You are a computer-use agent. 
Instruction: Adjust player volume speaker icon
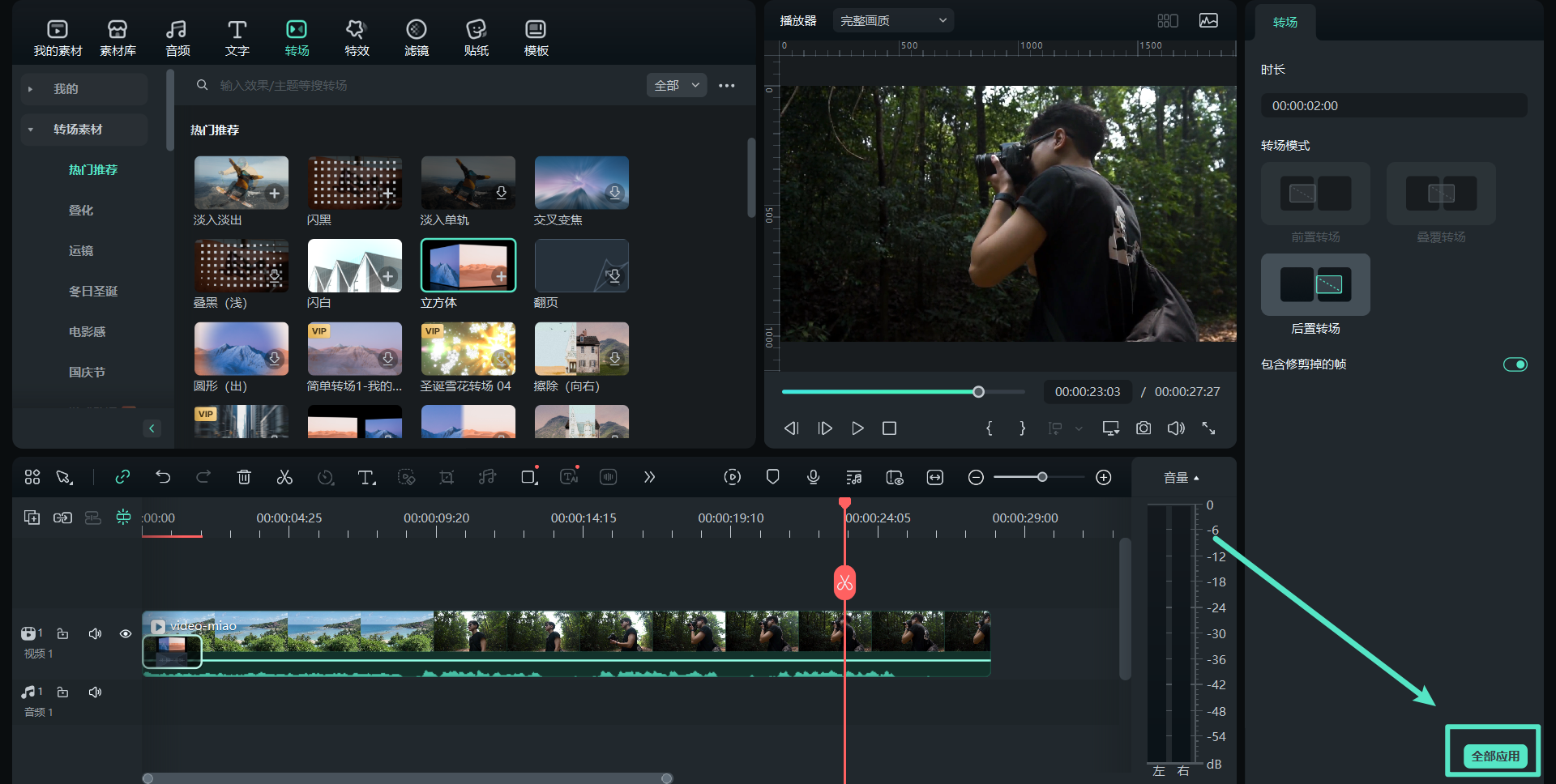1176,428
